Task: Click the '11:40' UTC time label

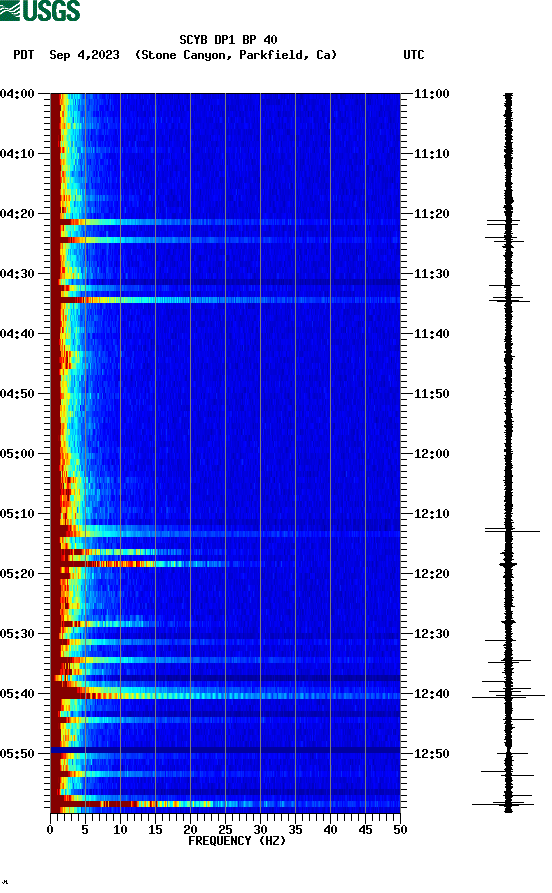Action: click(432, 334)
